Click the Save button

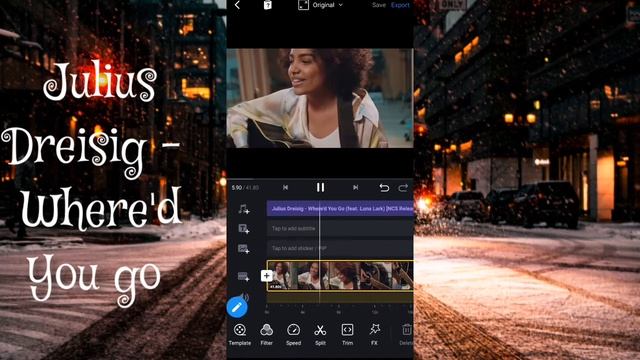point(379,5)
